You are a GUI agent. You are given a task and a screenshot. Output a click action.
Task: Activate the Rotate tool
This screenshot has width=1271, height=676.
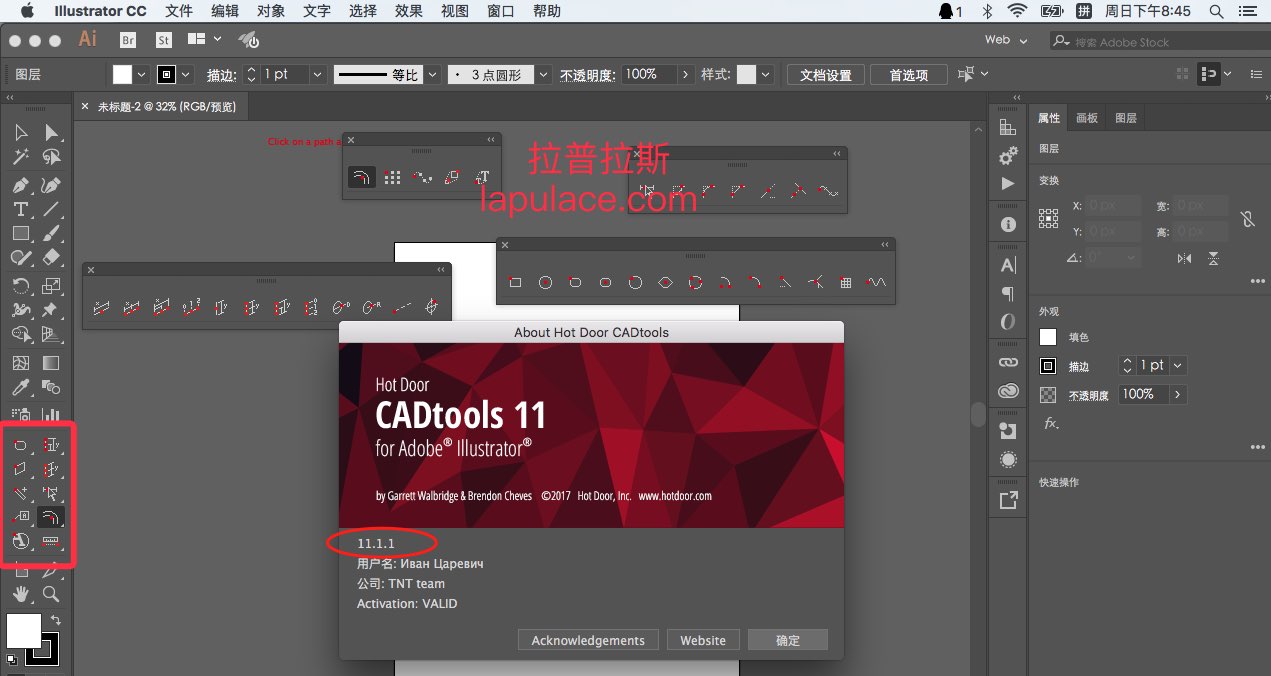pos(21,286)
